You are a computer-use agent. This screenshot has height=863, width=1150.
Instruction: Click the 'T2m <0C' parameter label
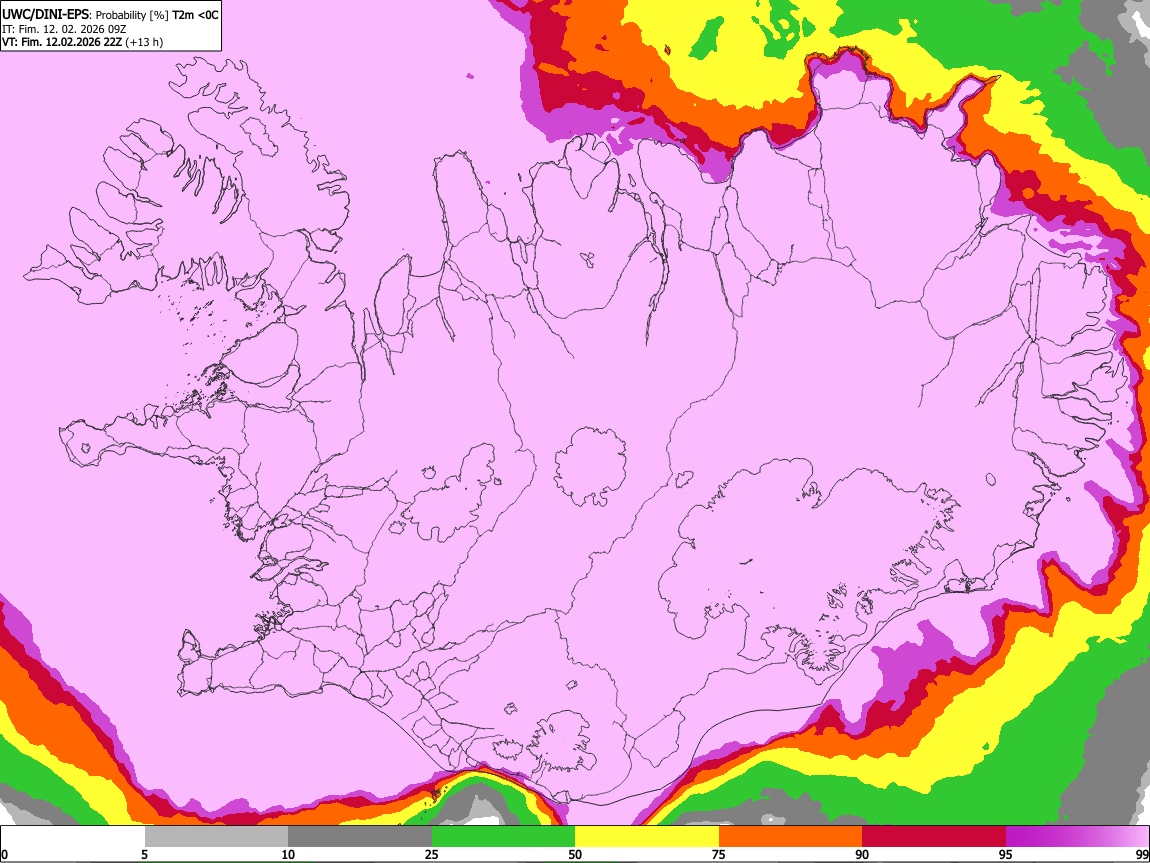[195, 15]
